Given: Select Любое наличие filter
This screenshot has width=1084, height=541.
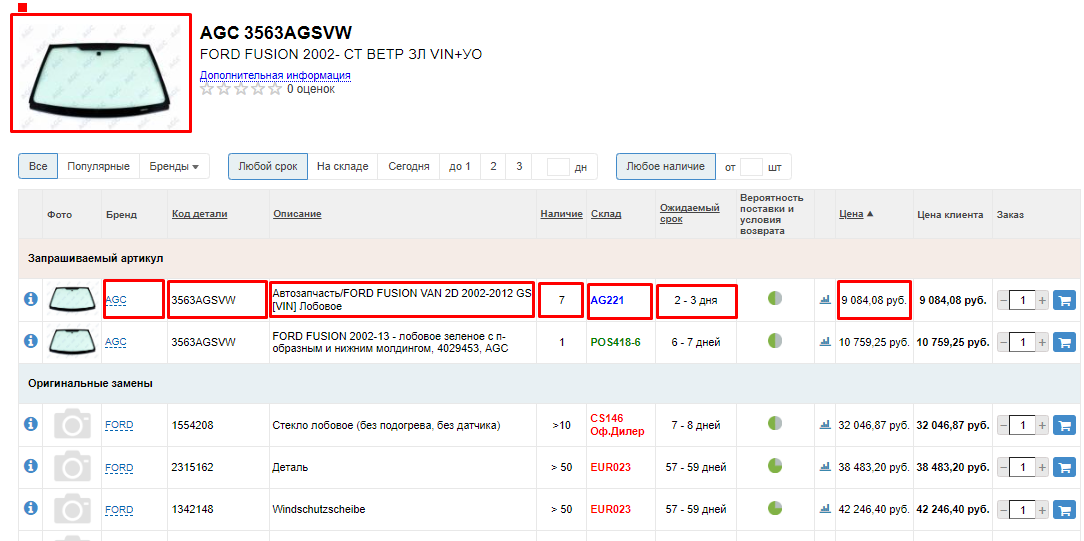Looking at the screenshot, I should click(x=665, y=167).
